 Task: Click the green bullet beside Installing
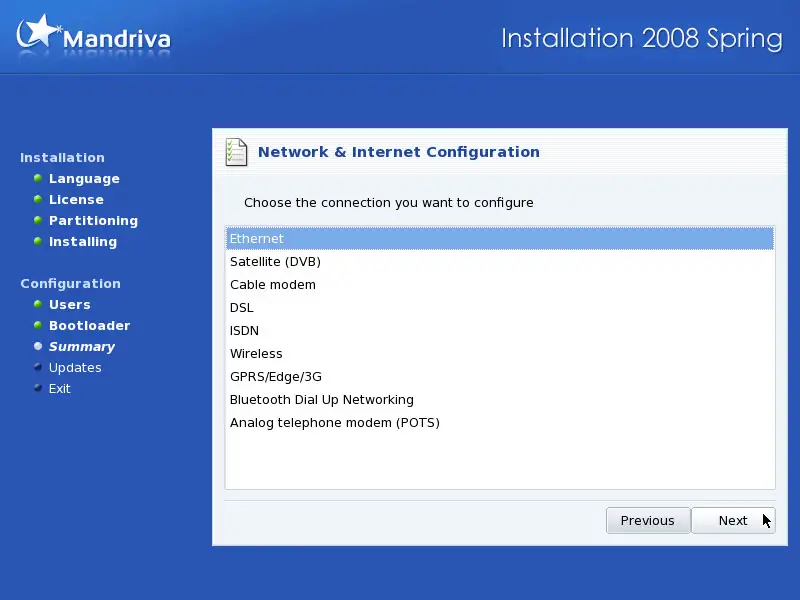pos(38,241)
